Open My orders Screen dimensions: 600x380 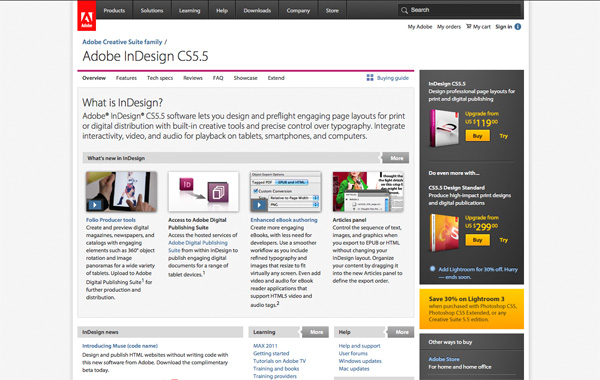tap(449, 27)
